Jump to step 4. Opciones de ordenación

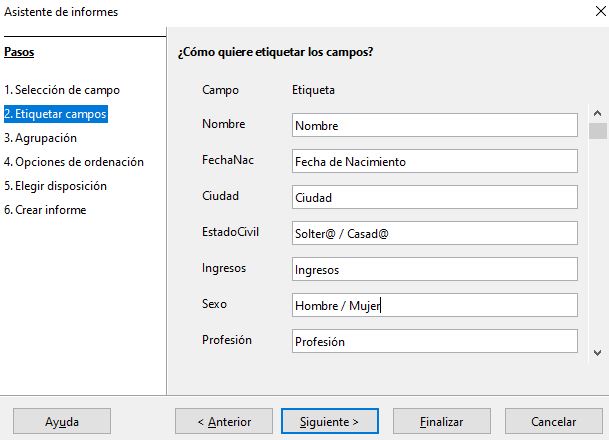pyautogui.click(x=74, y=162)
